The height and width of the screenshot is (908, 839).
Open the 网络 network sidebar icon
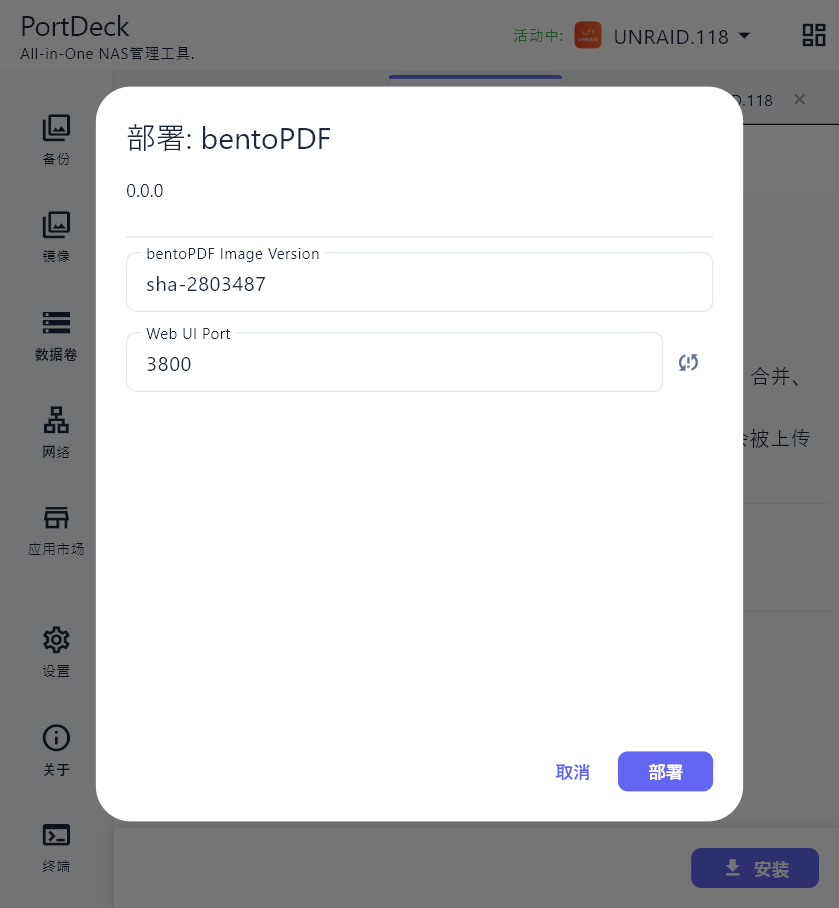(x=56, y=420)
